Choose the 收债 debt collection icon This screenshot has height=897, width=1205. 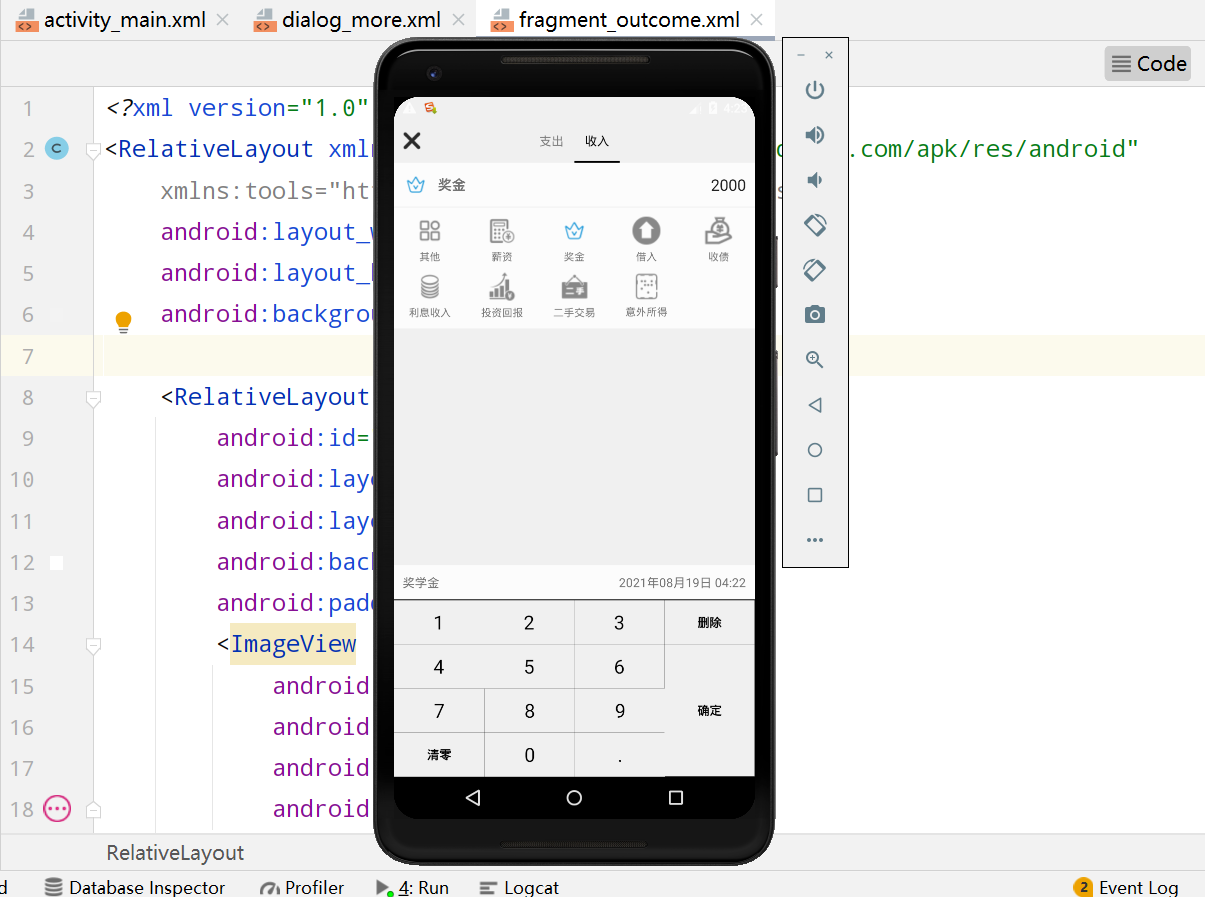coord(718,231)
